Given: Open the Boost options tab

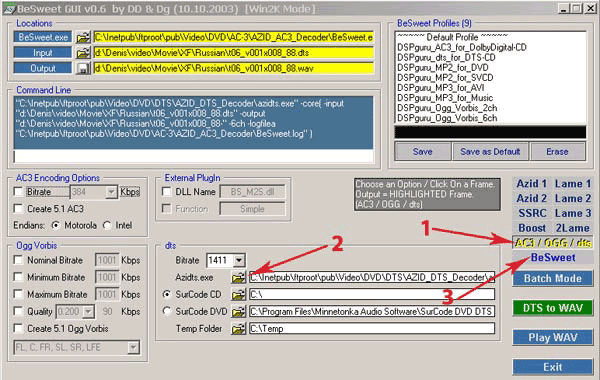Looking at the screenshot, I should point(532,228).
